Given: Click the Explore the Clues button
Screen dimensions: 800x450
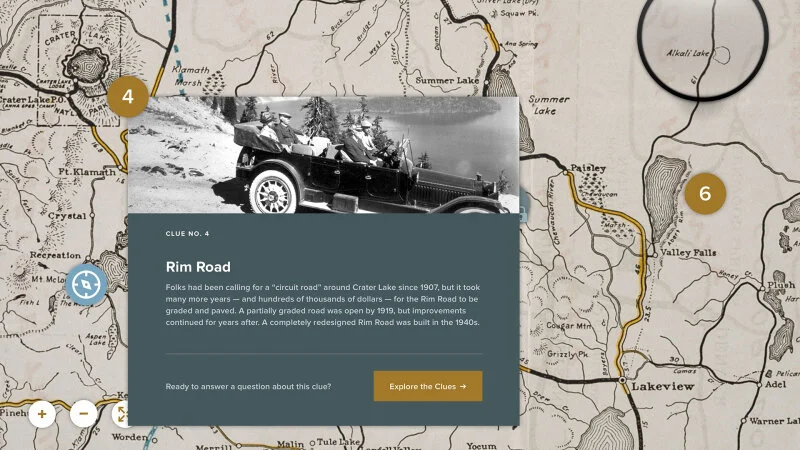Looking at the screenshot, I should coord(428,386).
